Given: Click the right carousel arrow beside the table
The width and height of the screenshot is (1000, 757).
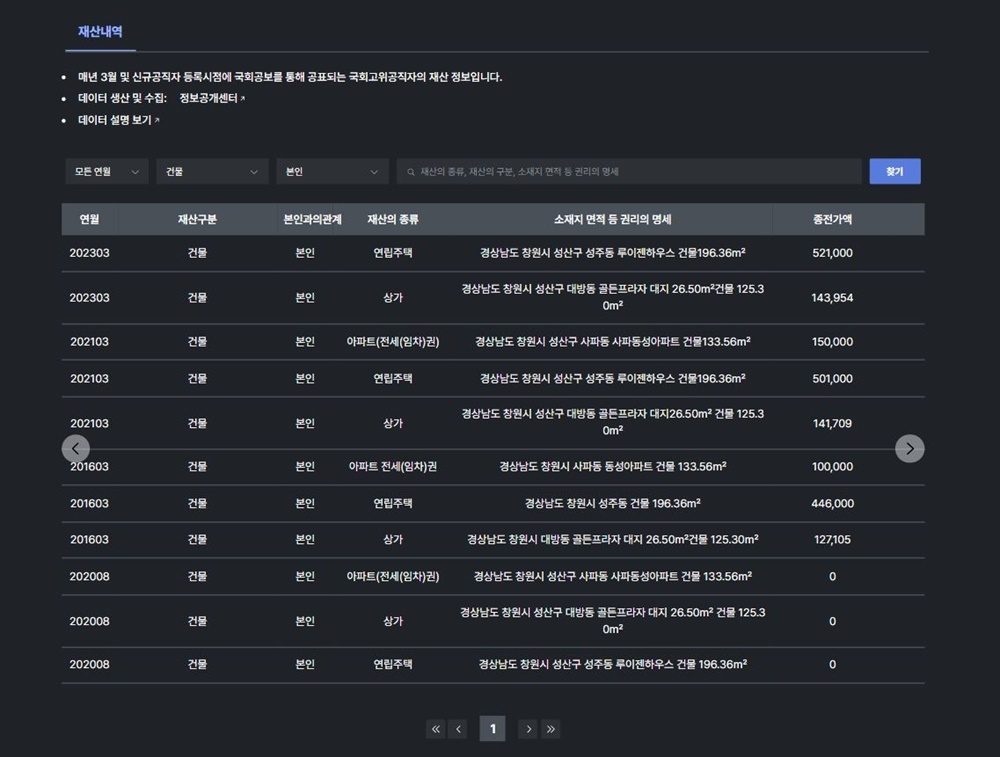Looking at the screenshot, I should point(909,449).
